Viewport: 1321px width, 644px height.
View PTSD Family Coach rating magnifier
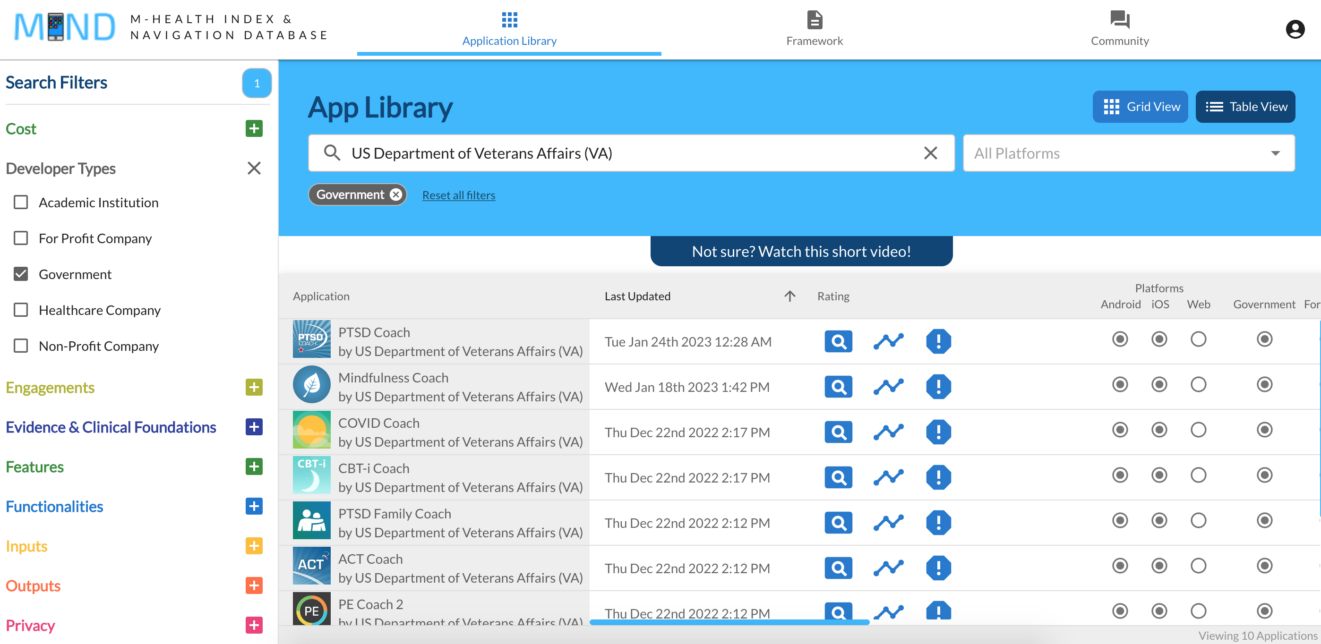point(838,523)
